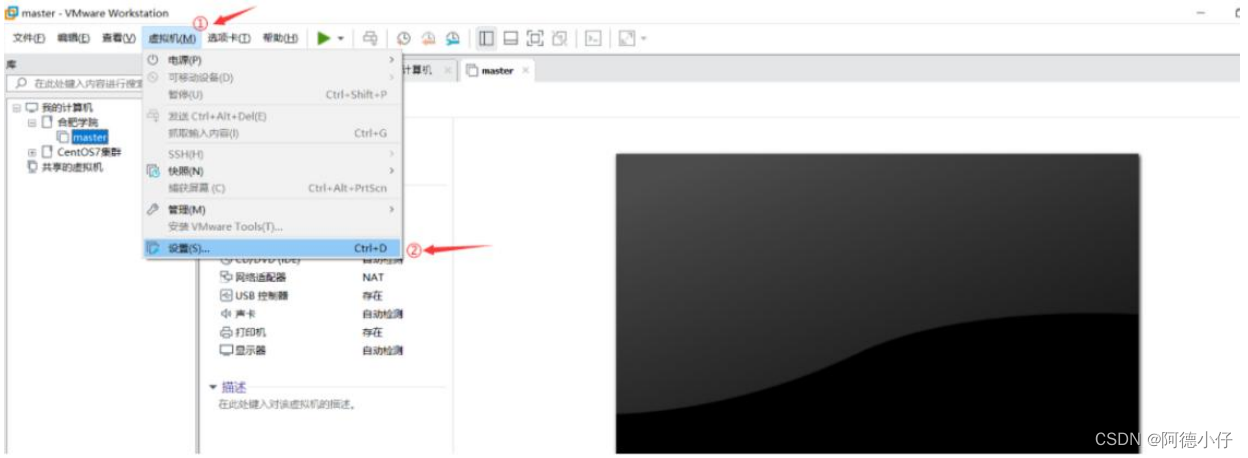Click the printer device icon
Image resolution: width=1248 pixels, height=458 pixels.
click(226, 332)
